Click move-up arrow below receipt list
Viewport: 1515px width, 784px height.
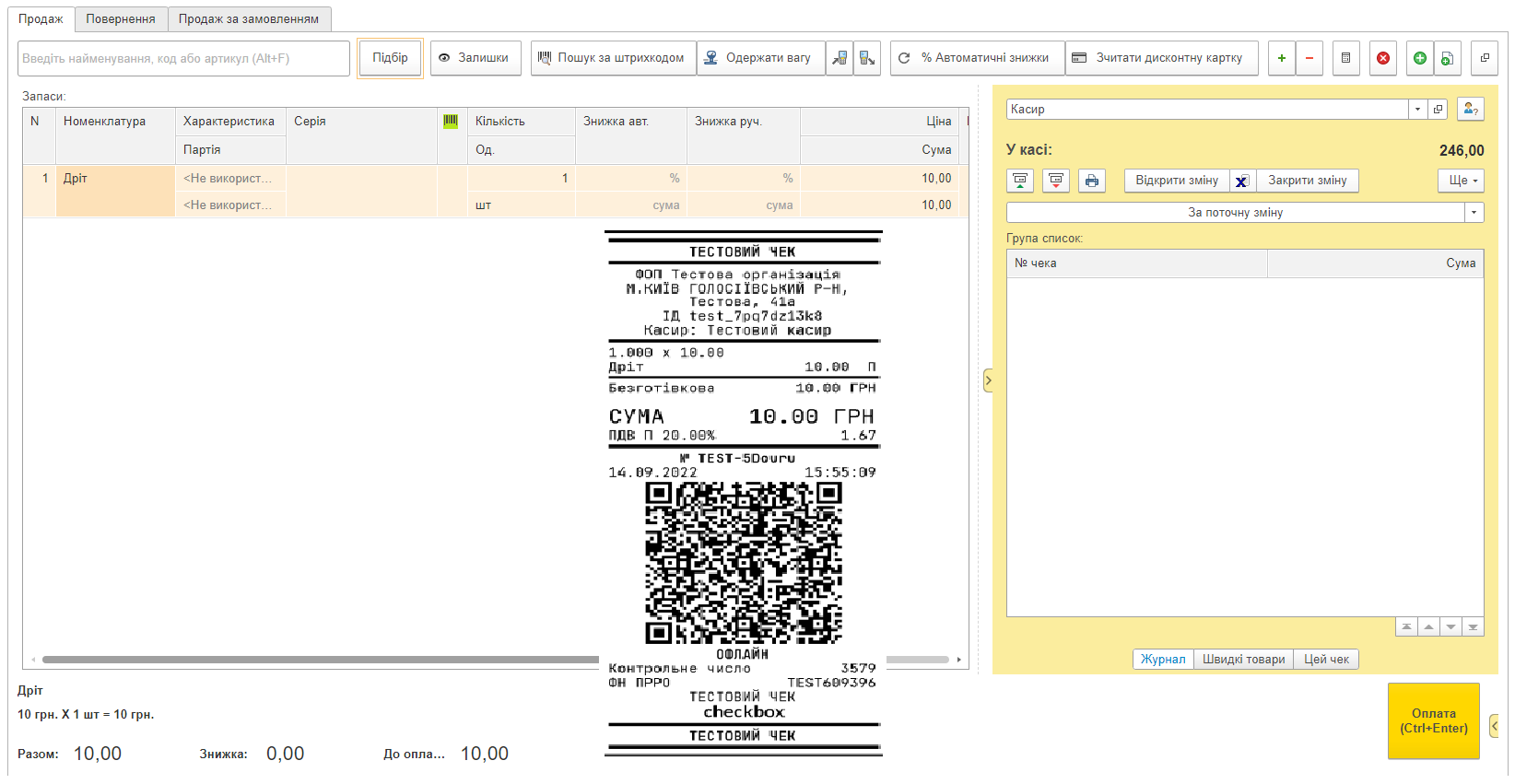click(x=1428, y=627)
